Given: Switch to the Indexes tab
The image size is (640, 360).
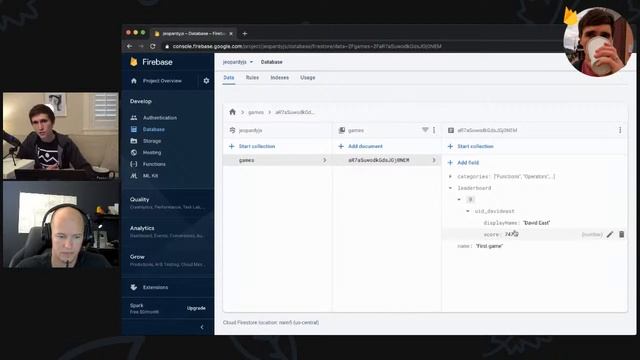Looking at the screenshot, I should [280, 78].
